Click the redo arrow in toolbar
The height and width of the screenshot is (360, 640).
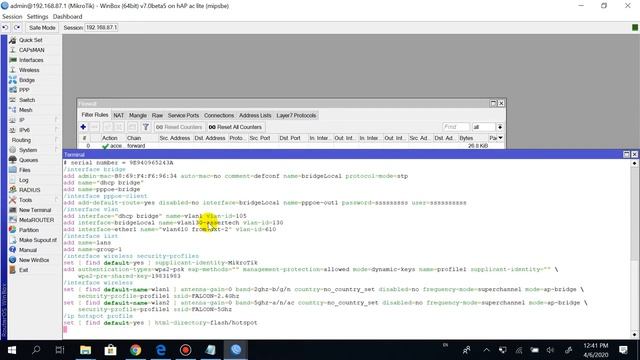click(17, 27)
